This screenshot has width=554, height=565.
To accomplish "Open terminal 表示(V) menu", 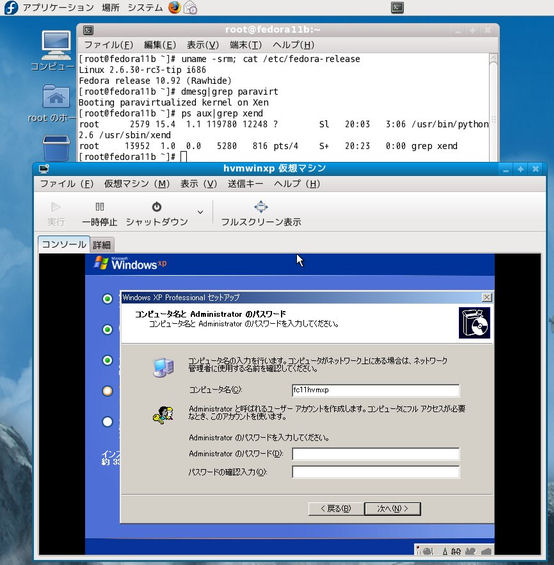I will coord(203,45).
